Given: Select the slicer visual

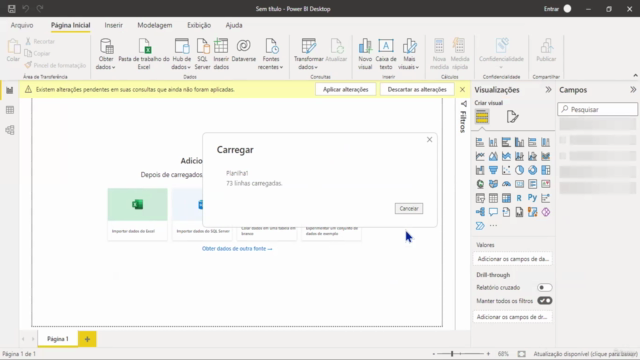Looking at the screenshot, I should (480, 198).
